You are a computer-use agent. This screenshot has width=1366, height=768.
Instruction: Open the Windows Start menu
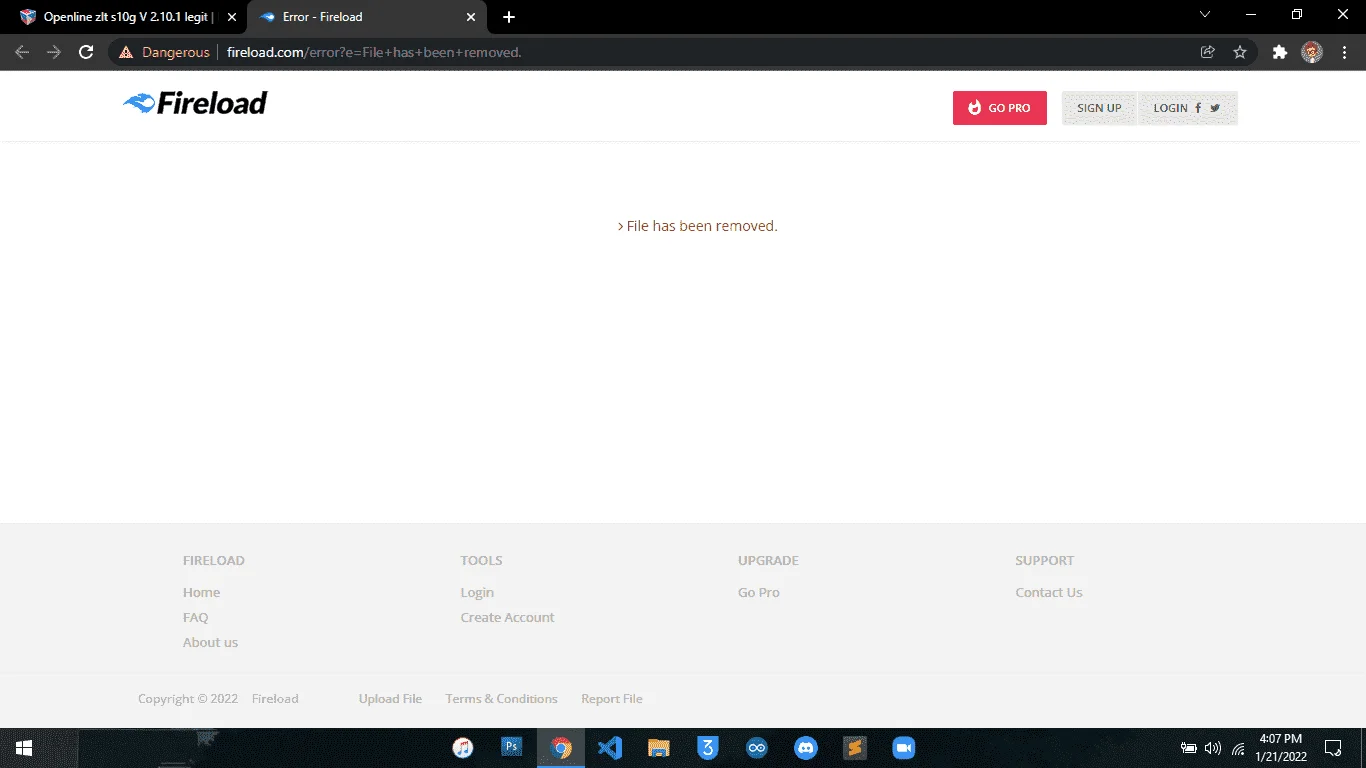24,748
